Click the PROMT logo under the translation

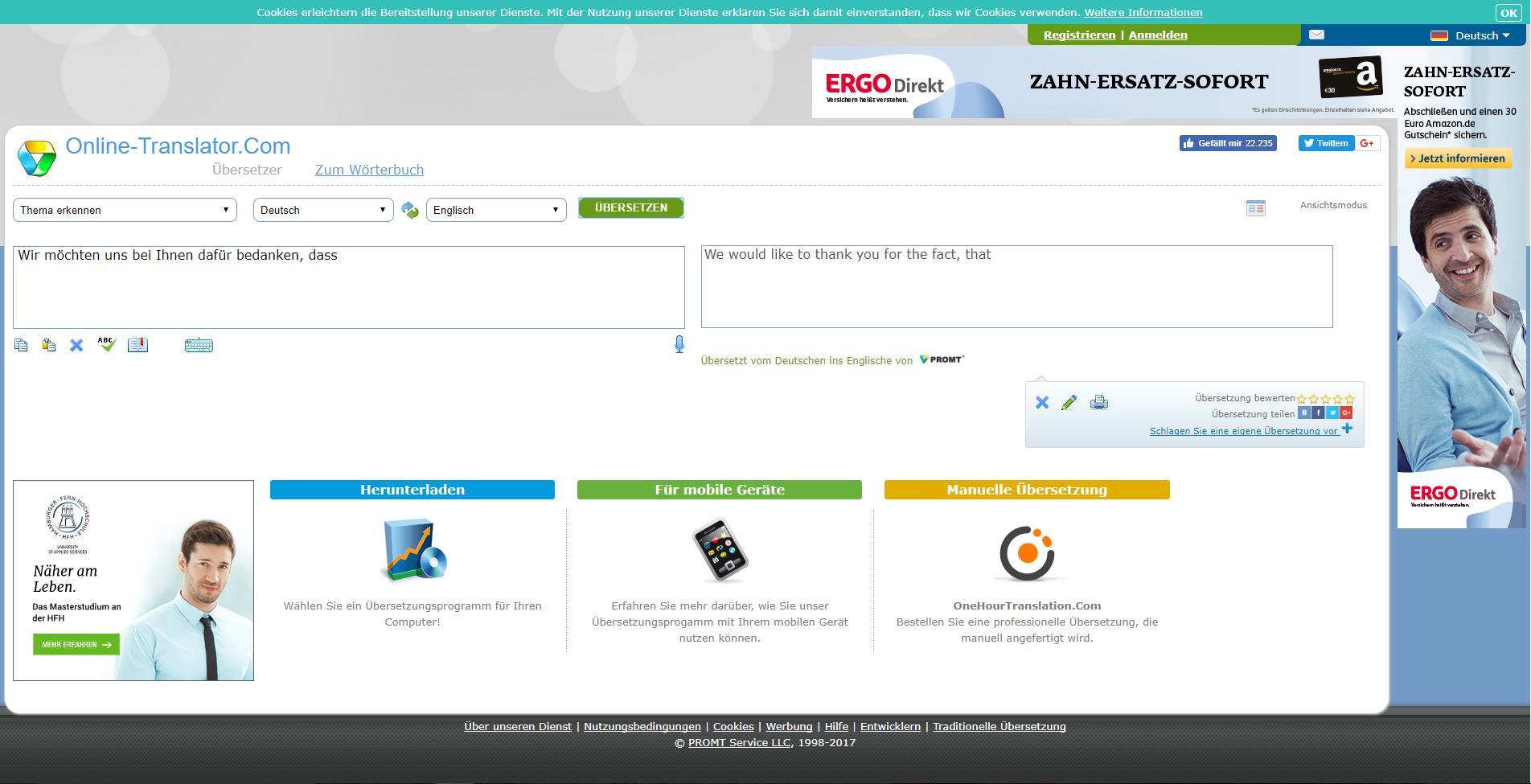(x=942, y=359)
